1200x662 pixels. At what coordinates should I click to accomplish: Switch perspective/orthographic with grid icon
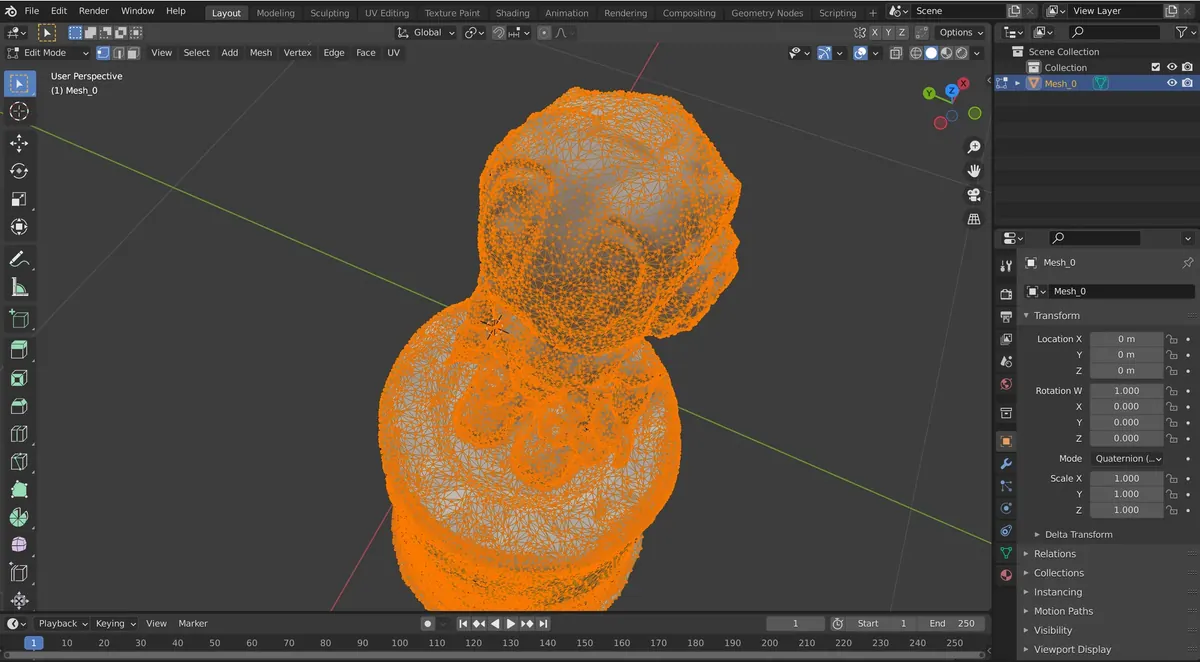(974, 219)
